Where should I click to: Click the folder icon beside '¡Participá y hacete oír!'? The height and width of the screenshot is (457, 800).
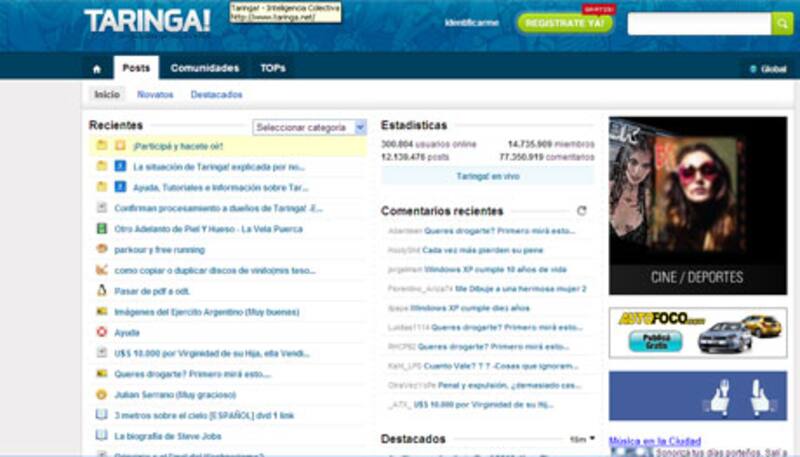pyautogui.click(x=102, y=145)
